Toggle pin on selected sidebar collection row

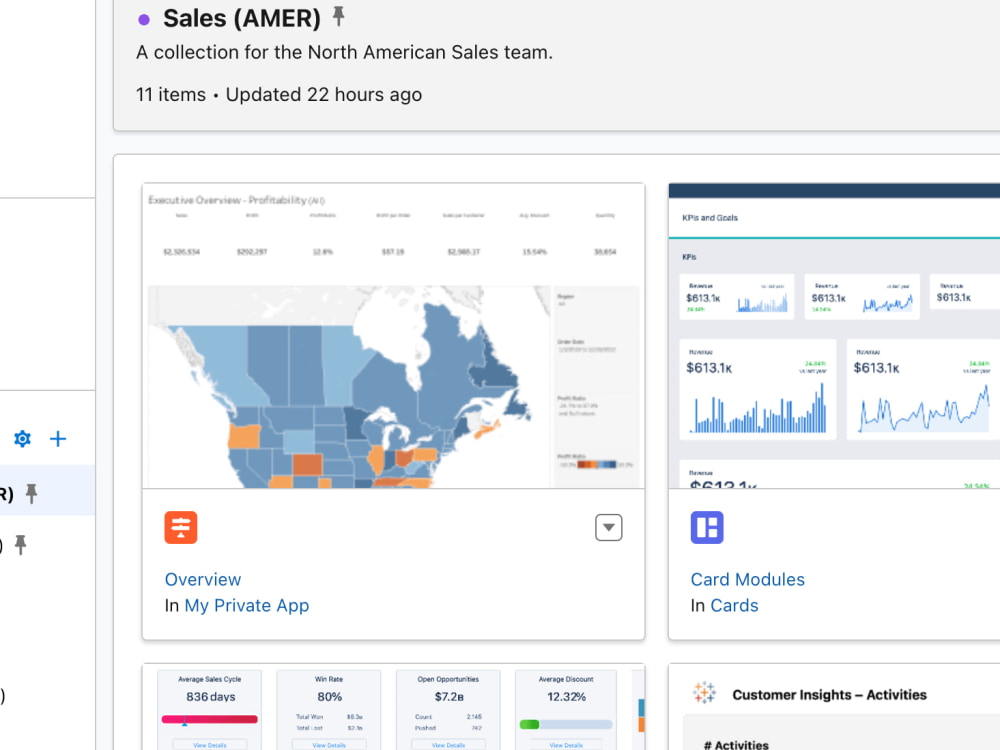click(x=31, y=493)
